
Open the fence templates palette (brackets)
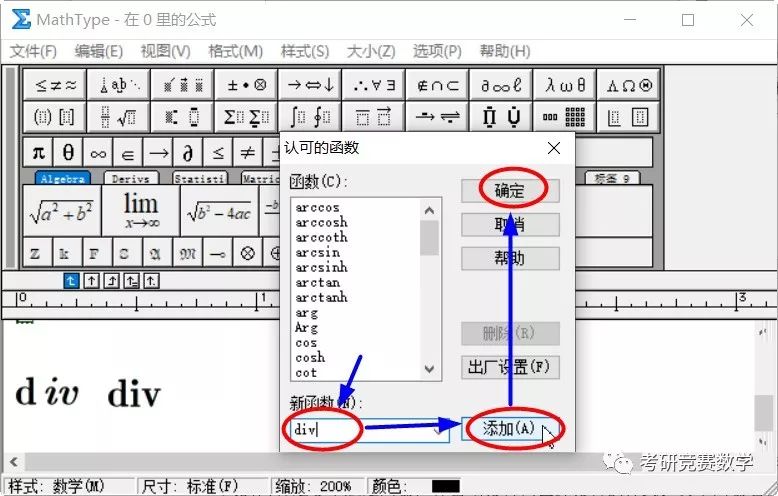[55, 117]
